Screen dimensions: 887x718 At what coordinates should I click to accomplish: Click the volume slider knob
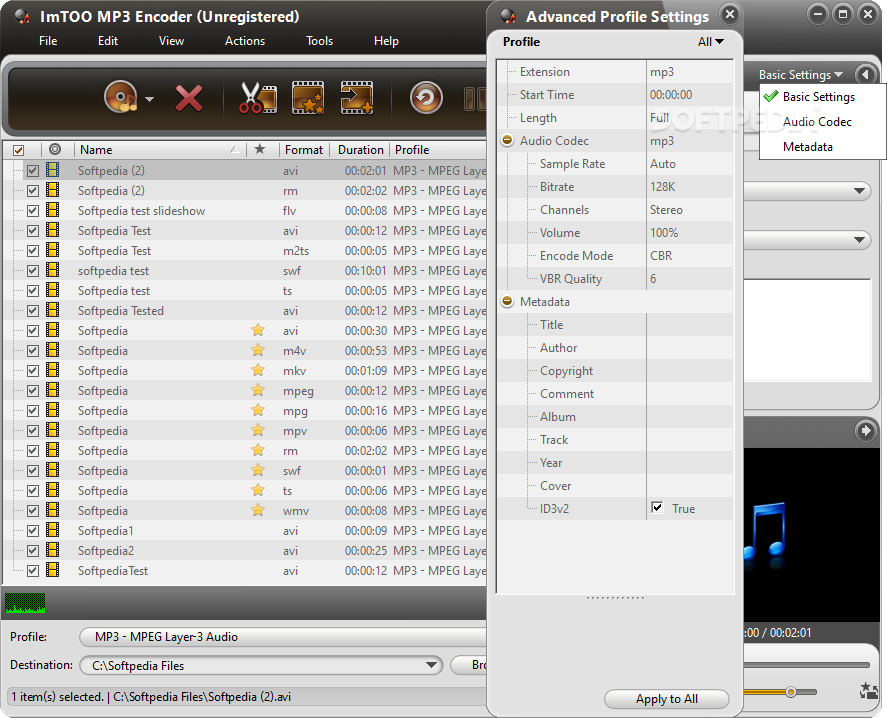[791, 691]
